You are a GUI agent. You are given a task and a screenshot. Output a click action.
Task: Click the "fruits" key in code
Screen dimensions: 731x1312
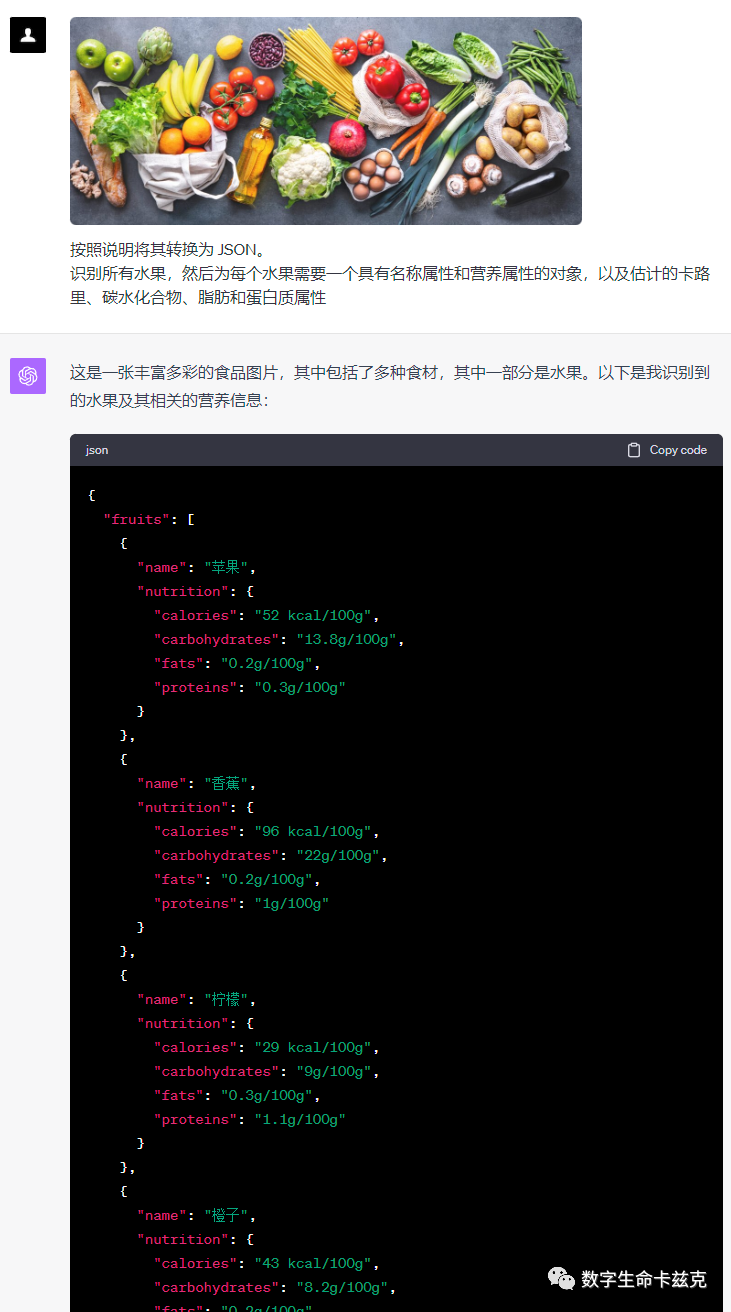(x=138, y=519)
